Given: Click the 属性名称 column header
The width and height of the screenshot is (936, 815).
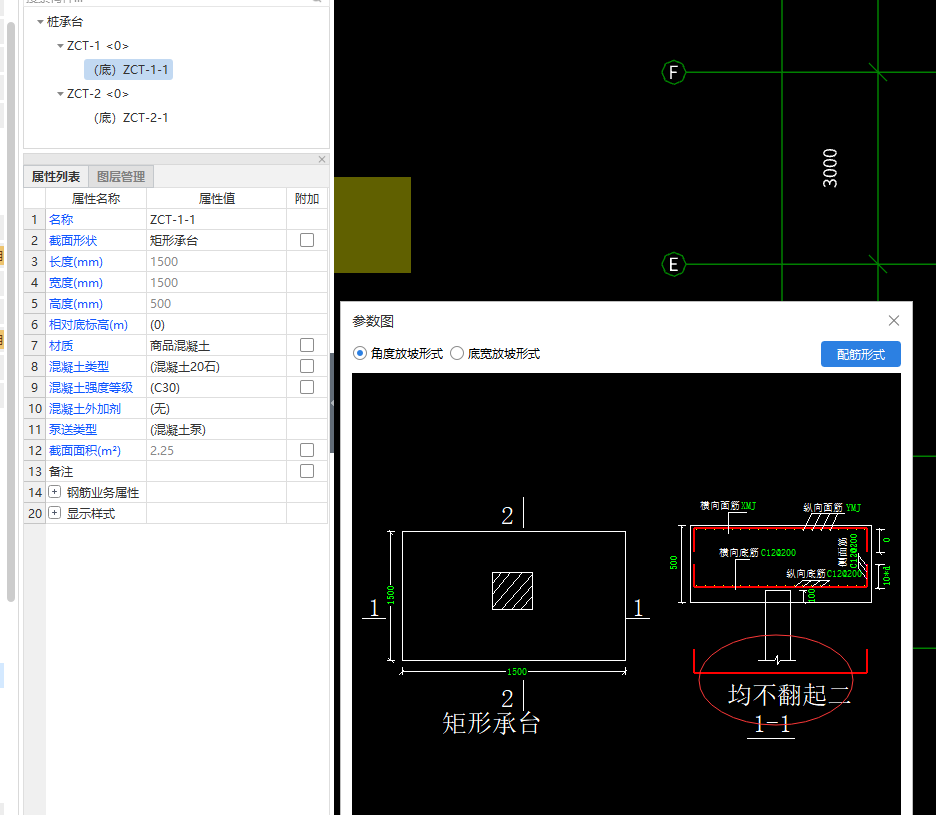Looking at the screenshot, I should coord(96,198).
